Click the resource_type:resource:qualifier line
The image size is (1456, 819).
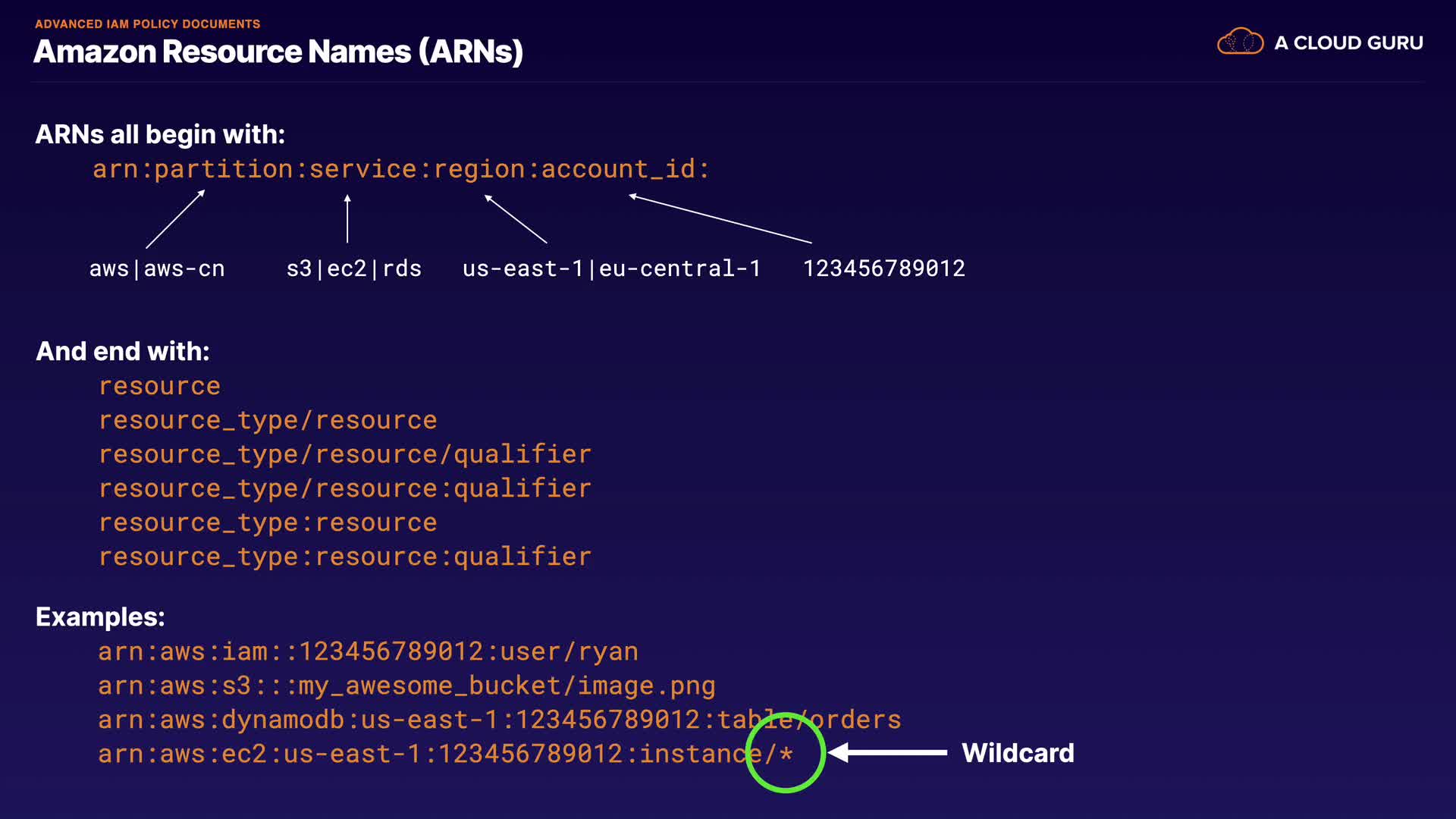coord(345,557)
